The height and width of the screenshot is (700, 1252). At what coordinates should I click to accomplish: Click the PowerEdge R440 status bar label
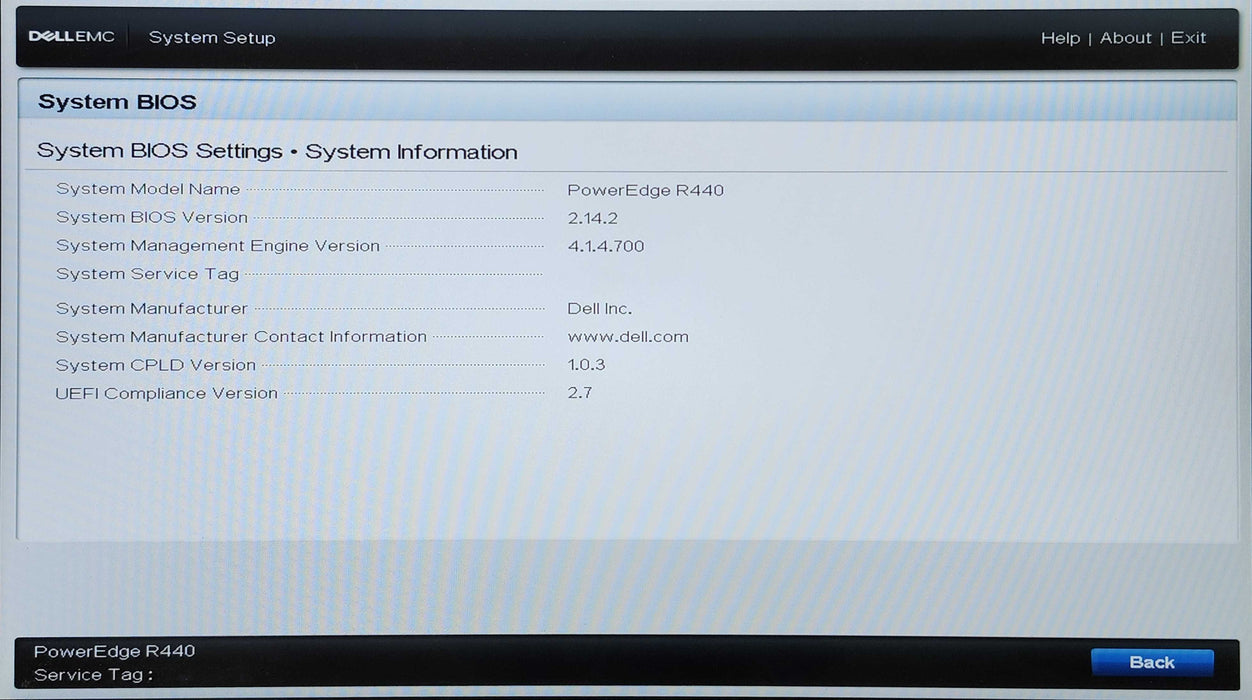115,650
